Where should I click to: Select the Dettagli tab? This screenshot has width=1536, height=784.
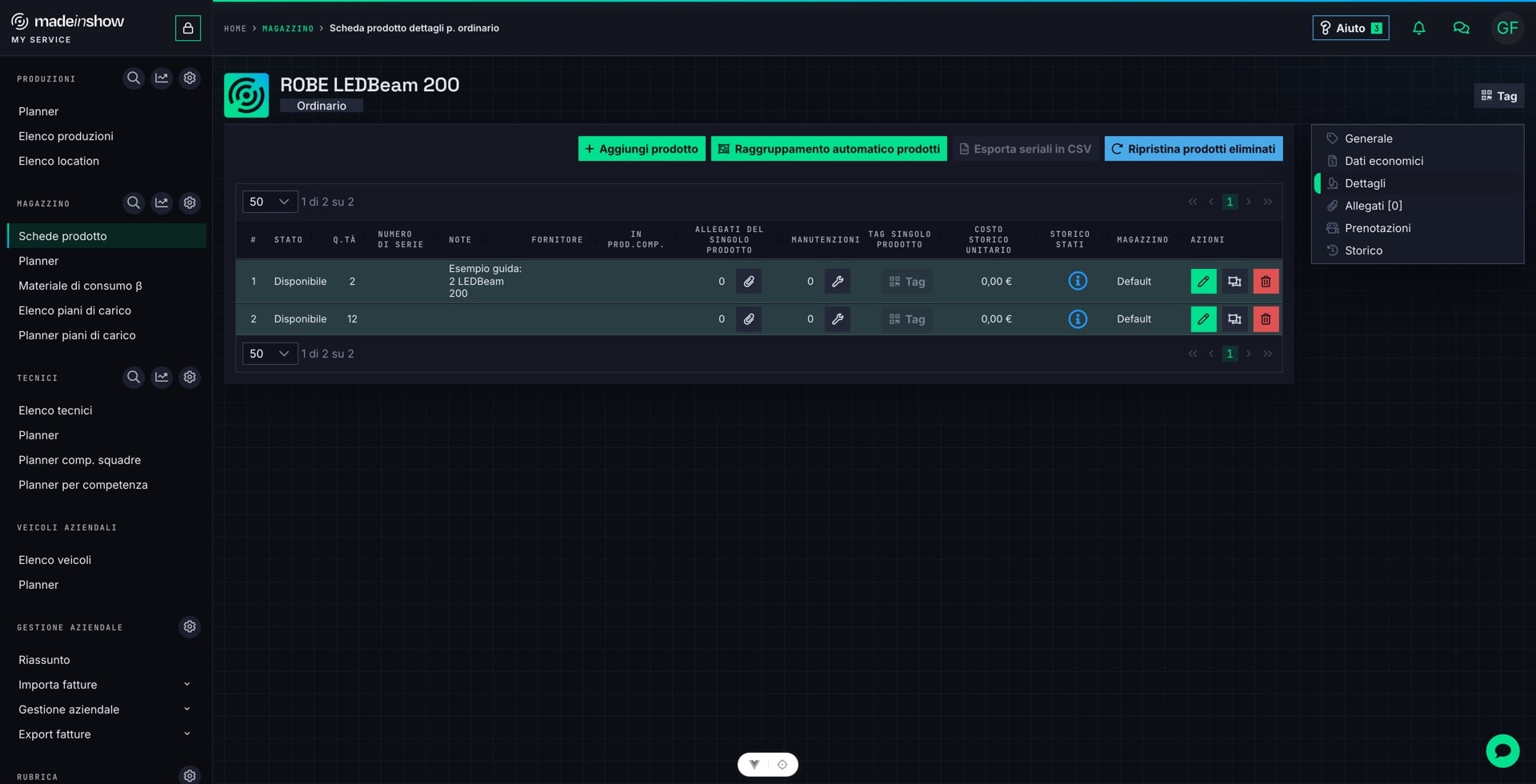click(x=1418, y=183)
